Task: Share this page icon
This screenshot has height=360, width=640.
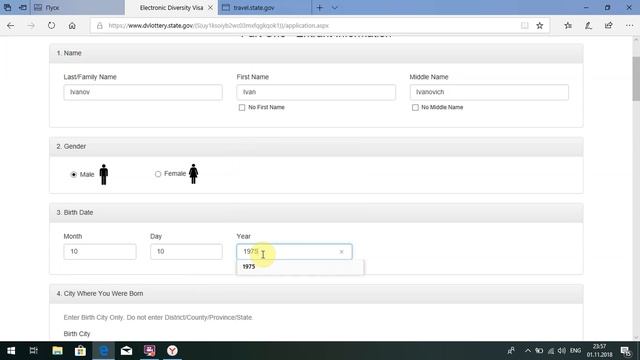Action: click(x=609, y=25)
